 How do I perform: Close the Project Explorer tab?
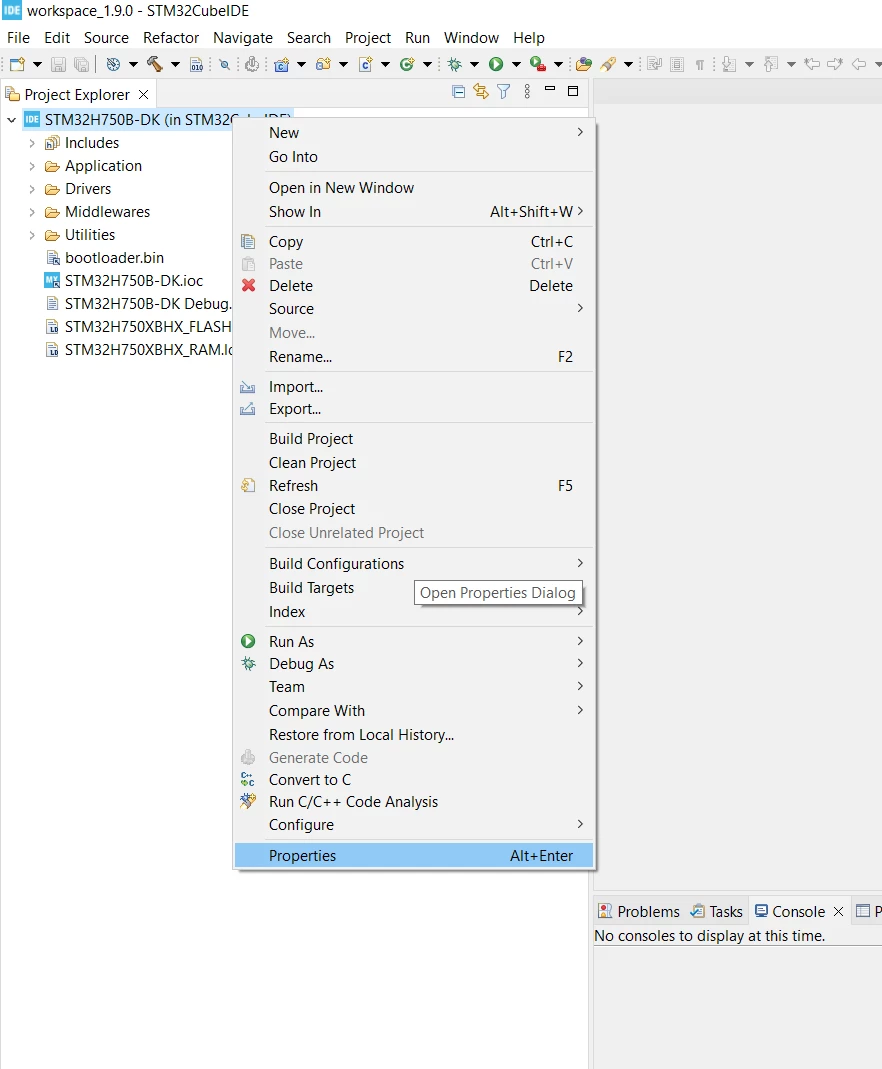tap(143, 94)
